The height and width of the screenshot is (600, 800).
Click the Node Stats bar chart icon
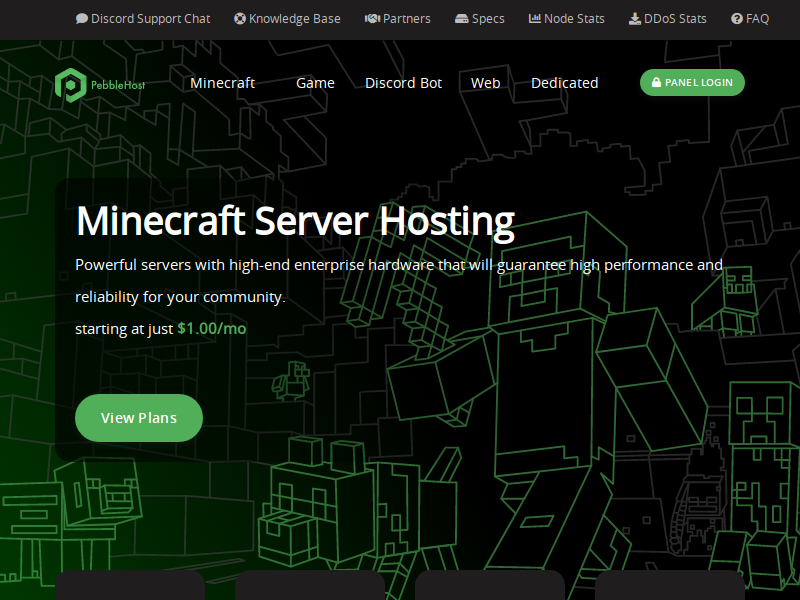click(535, 18)
